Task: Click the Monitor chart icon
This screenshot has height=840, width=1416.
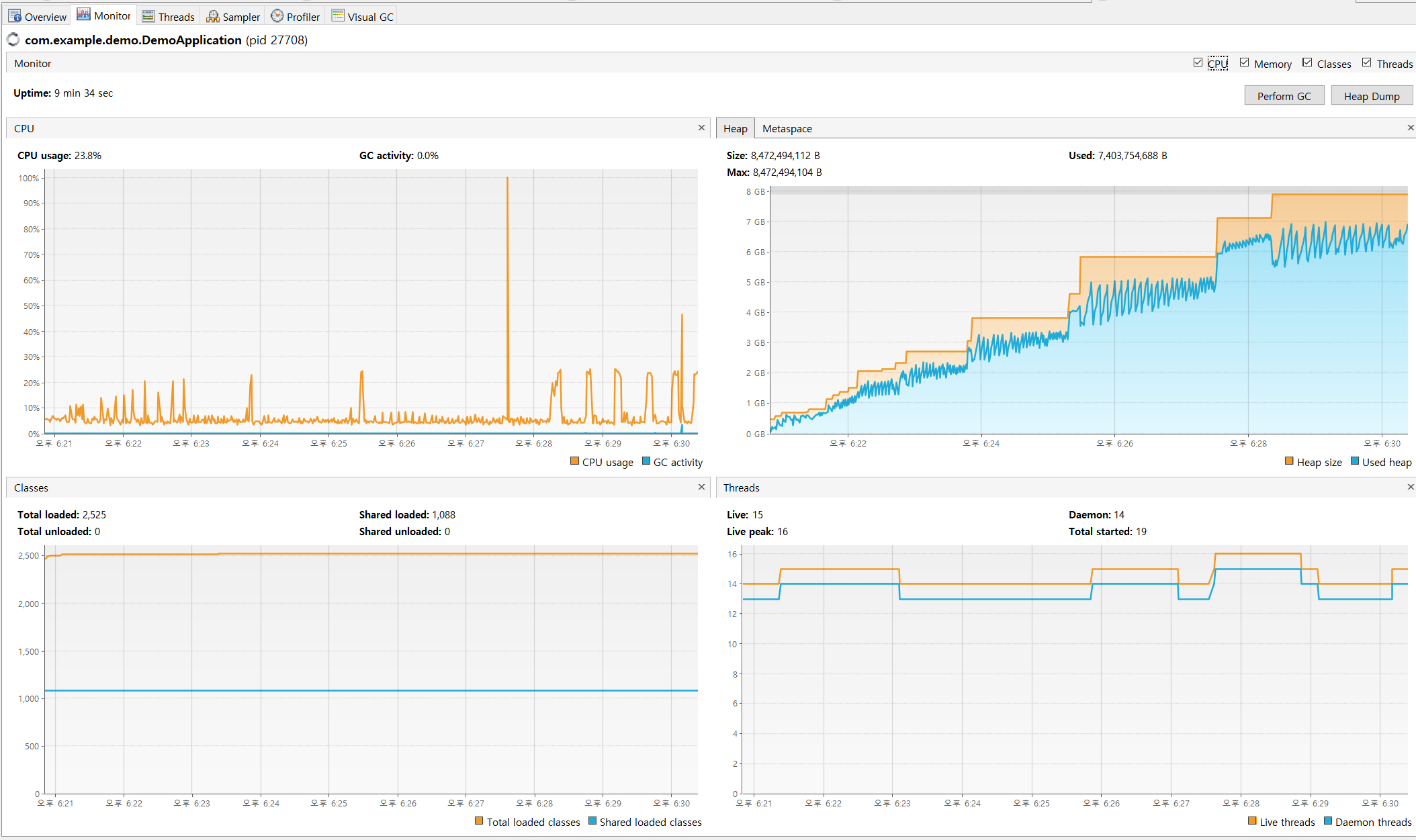Action: pyautogui.click(x=84, y=15)
